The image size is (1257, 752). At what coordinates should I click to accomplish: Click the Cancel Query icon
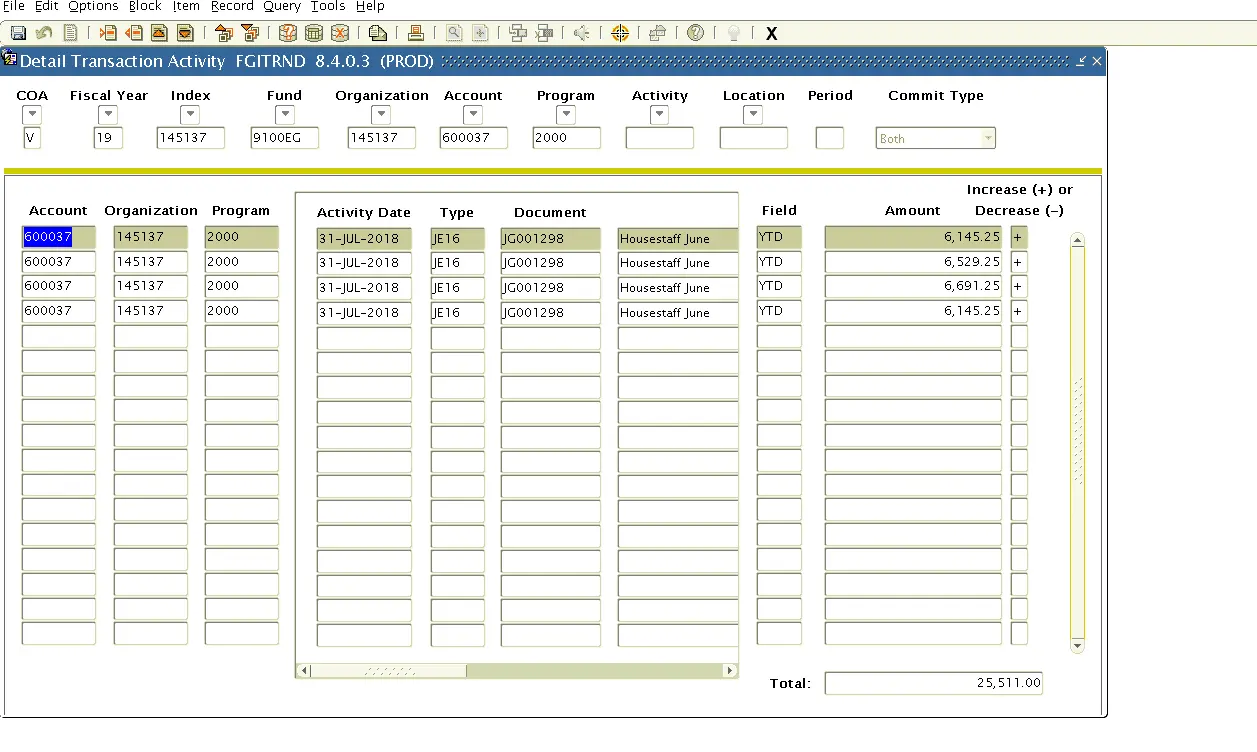point(340,33)
